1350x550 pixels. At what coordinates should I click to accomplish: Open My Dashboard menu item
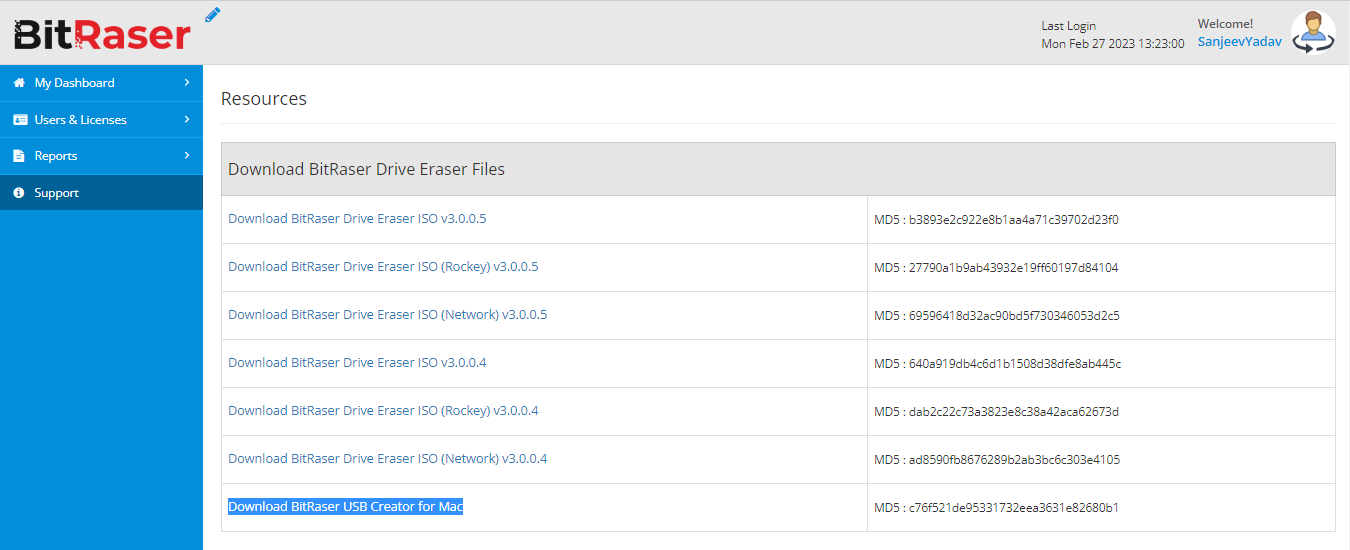coord(101,83)
